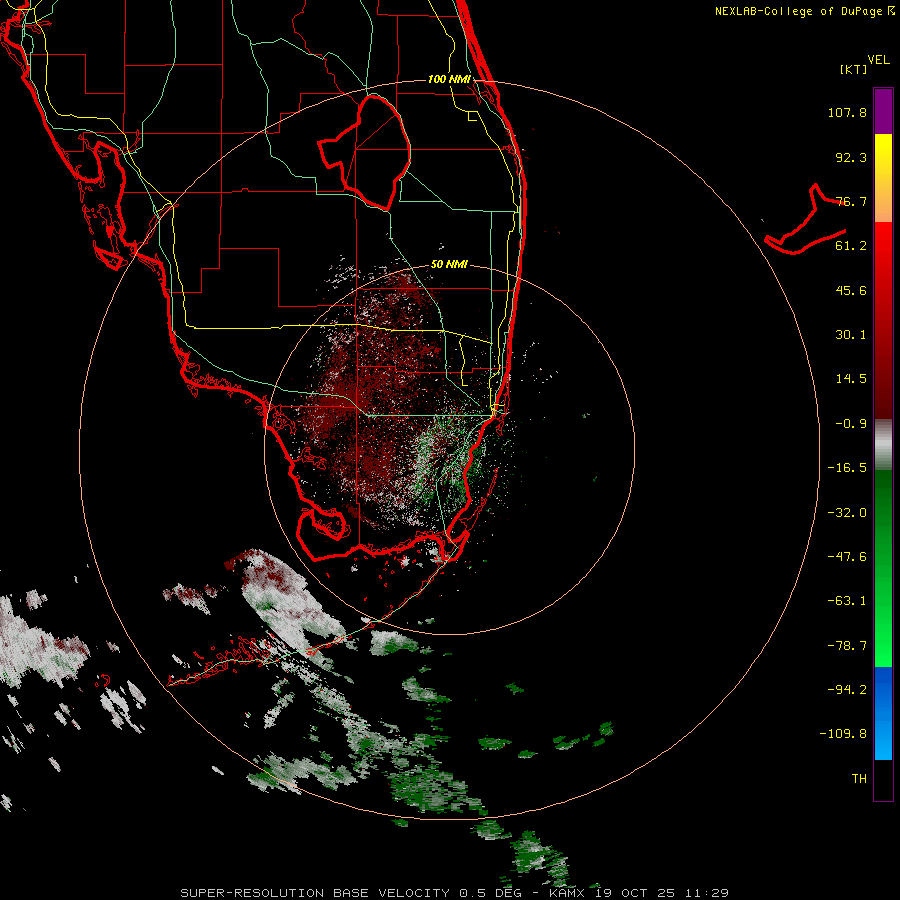
Task: Click the purple segment of the color bar
Action: [x=883, y=111]
